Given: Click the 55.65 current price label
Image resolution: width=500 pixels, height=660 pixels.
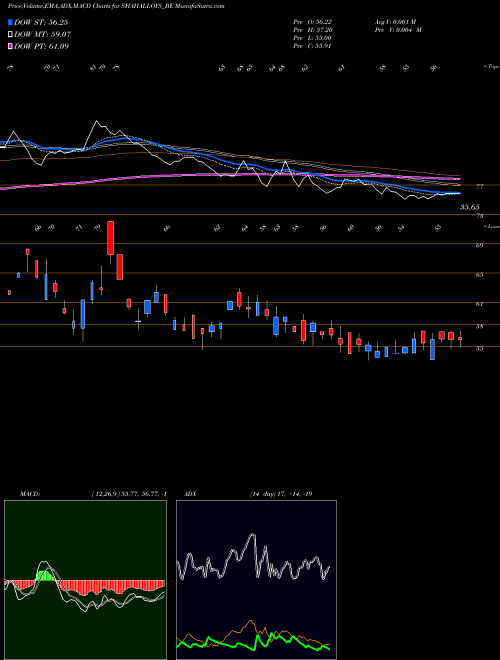Looking at the screenshot, I should click(469, 207).
